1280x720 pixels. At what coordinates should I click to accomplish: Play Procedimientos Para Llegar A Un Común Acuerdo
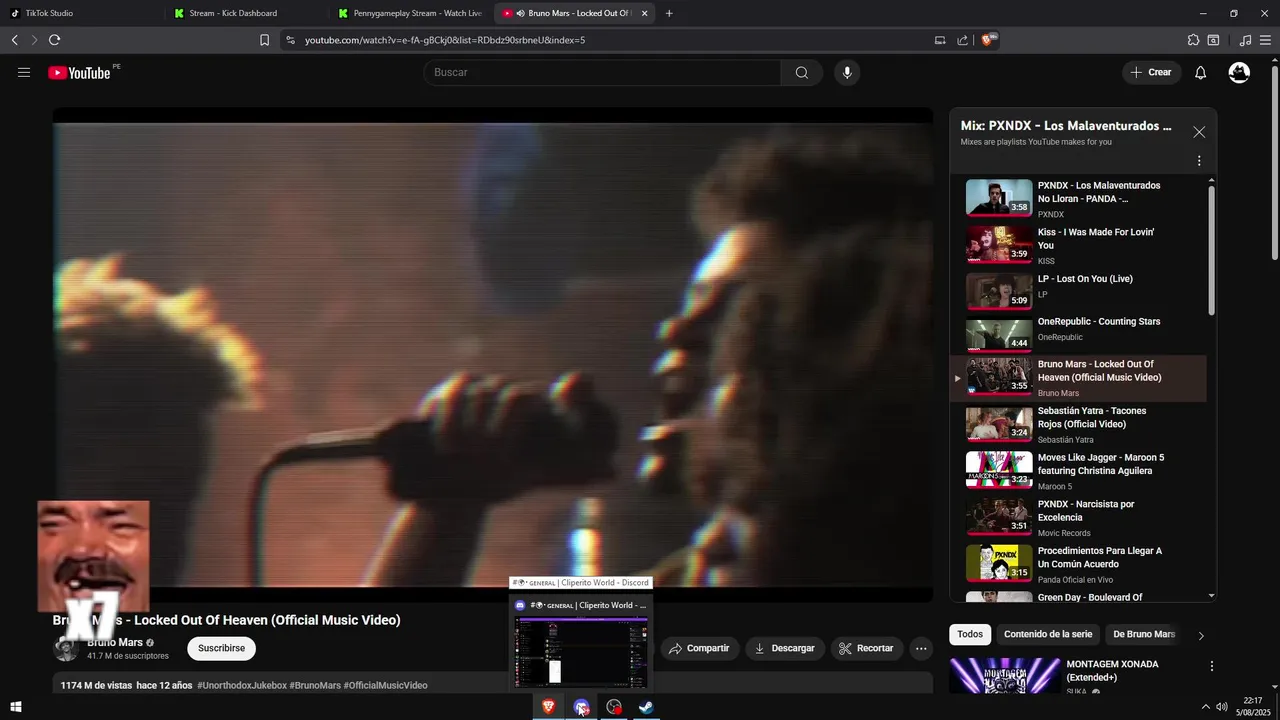point(1078,564)
